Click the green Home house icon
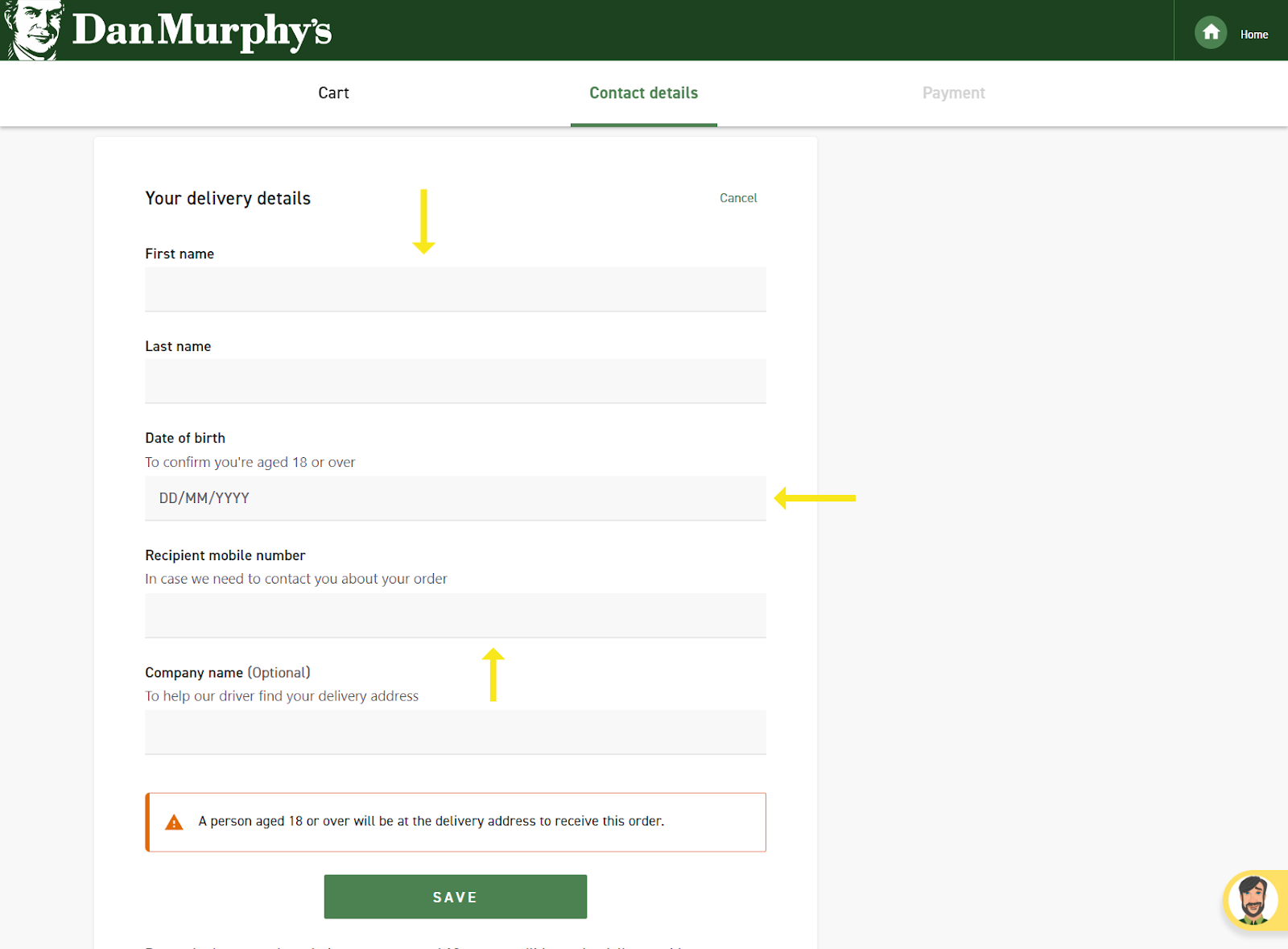 (1210, 33)
